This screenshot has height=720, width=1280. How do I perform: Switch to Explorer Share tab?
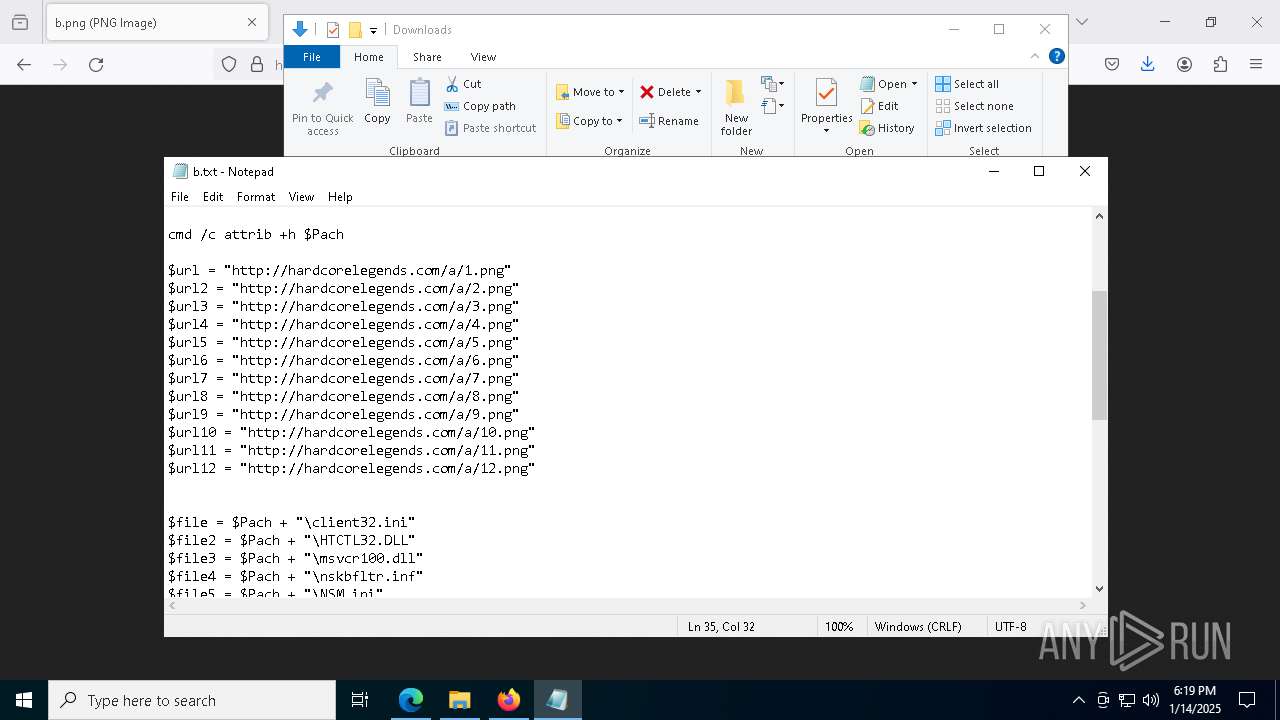(x=427, y=57)
